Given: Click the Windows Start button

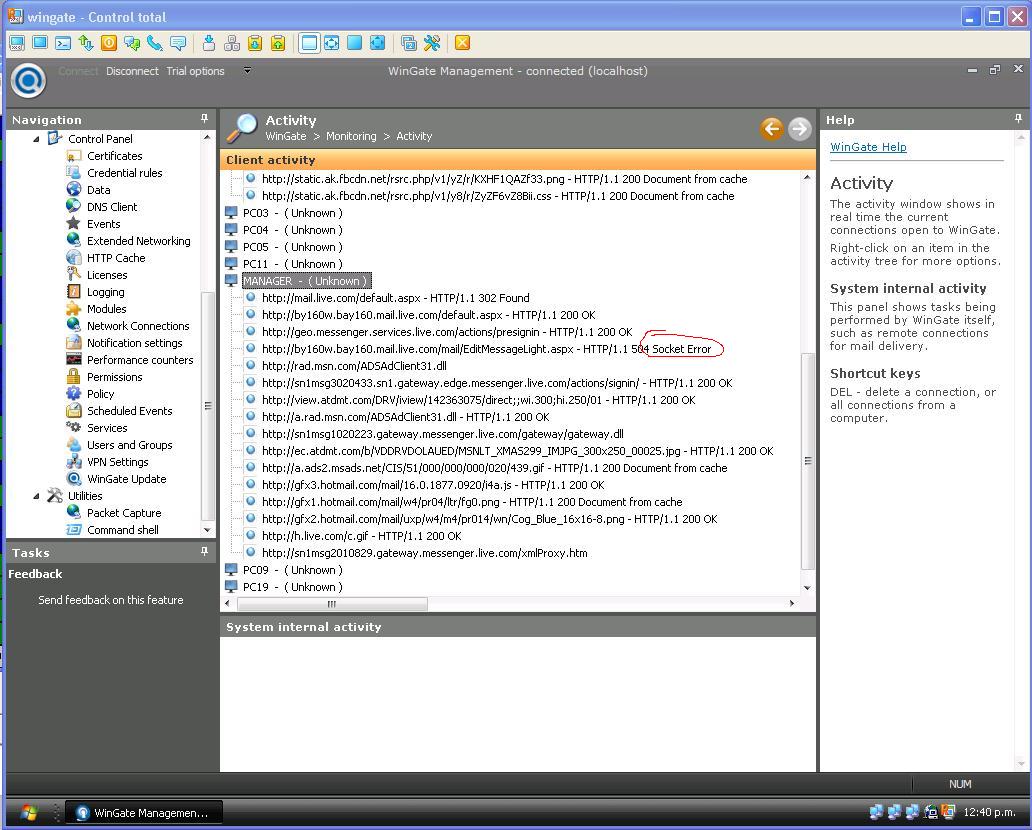Looking at the screenshot, I should click(29, 813).
